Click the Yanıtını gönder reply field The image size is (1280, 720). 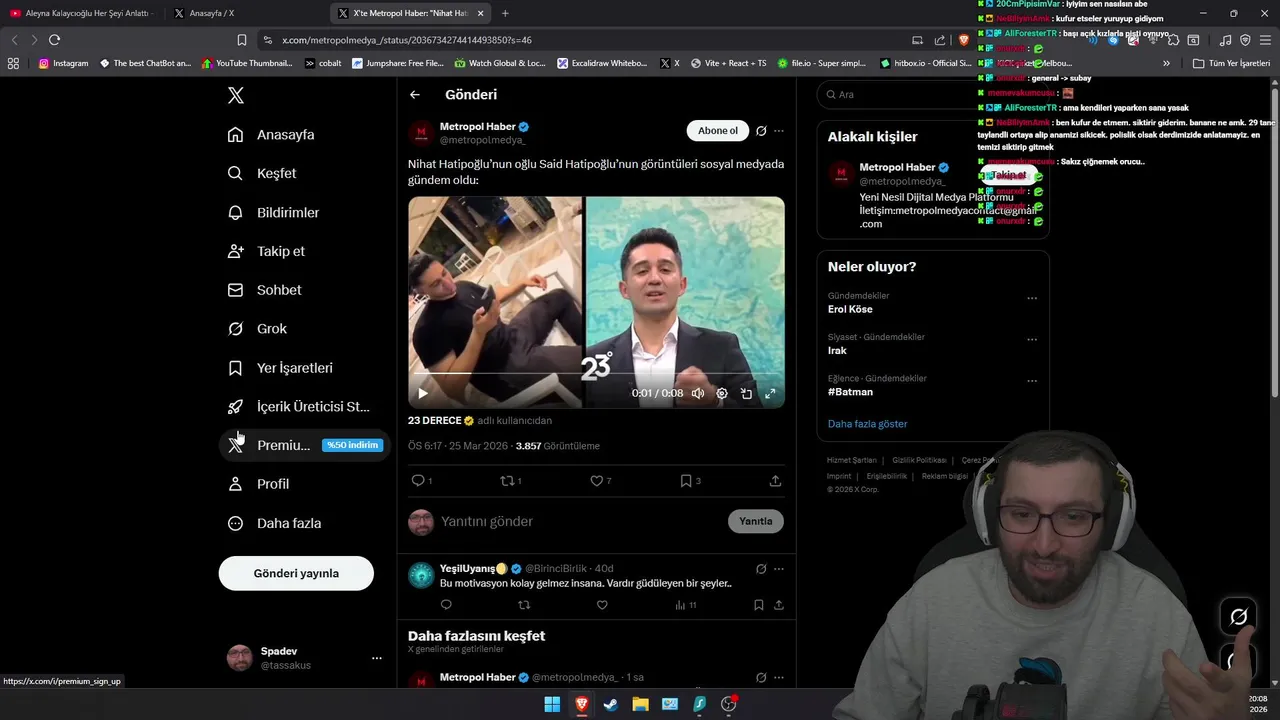(487, 521)
